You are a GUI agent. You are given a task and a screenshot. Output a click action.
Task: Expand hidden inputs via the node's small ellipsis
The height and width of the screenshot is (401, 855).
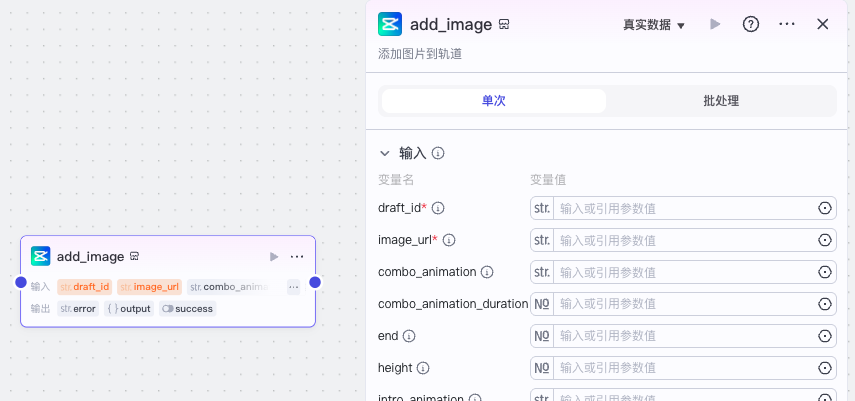click(x=293, y=287)
